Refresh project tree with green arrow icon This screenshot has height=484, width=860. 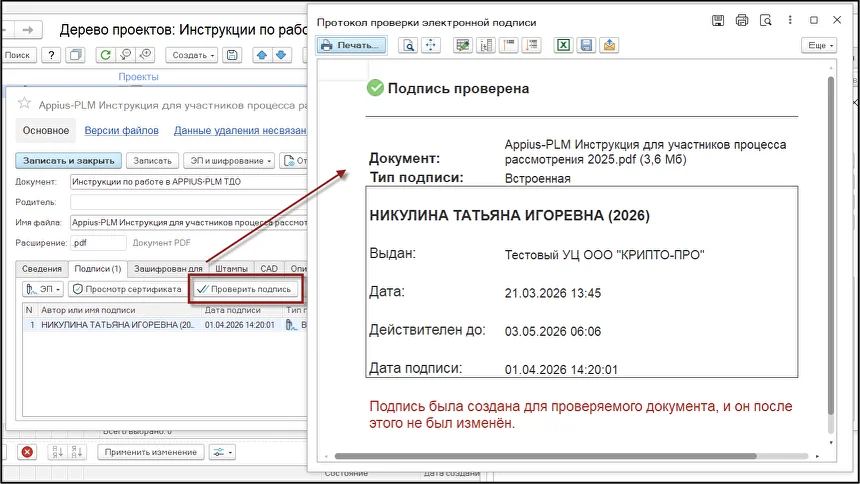105,55
